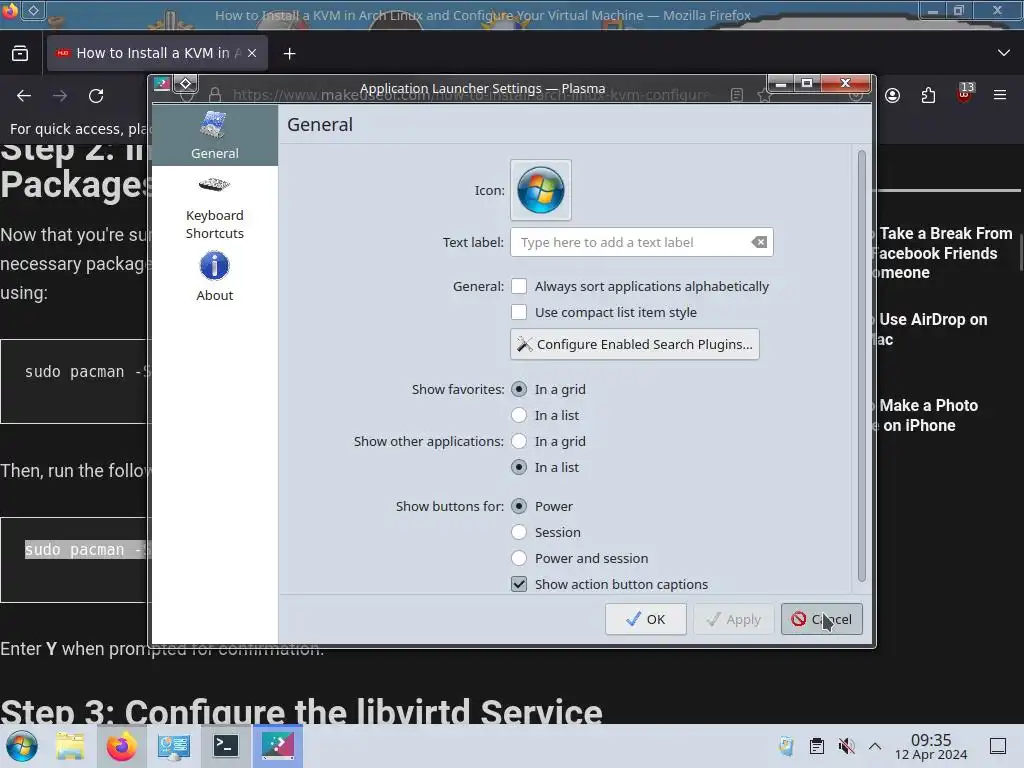Open Firefox tab overview icon
Viewport: 1024px width, 768px height.
[20, 53]
